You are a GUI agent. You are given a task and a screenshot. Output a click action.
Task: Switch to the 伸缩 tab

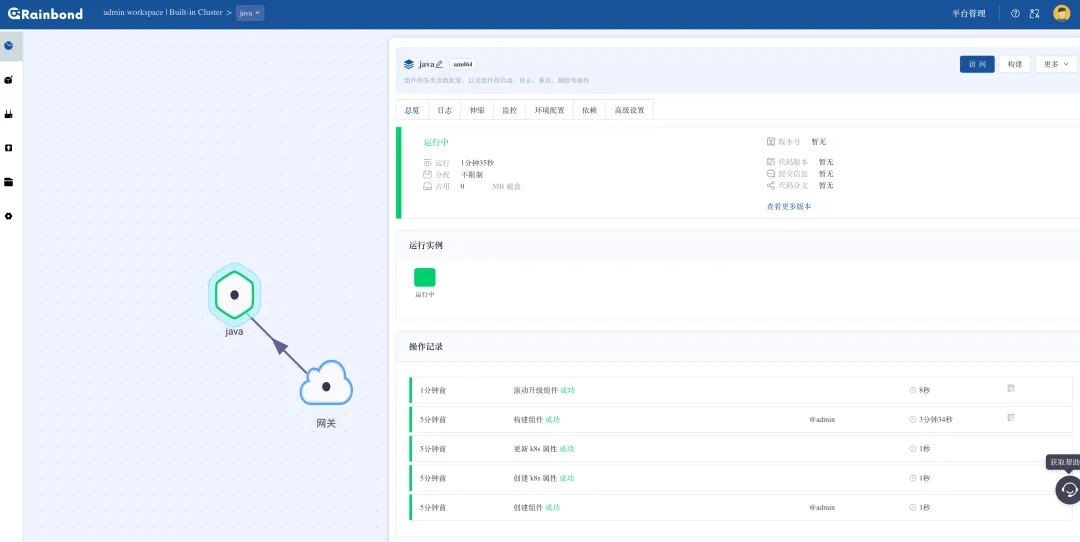[477, 110]
